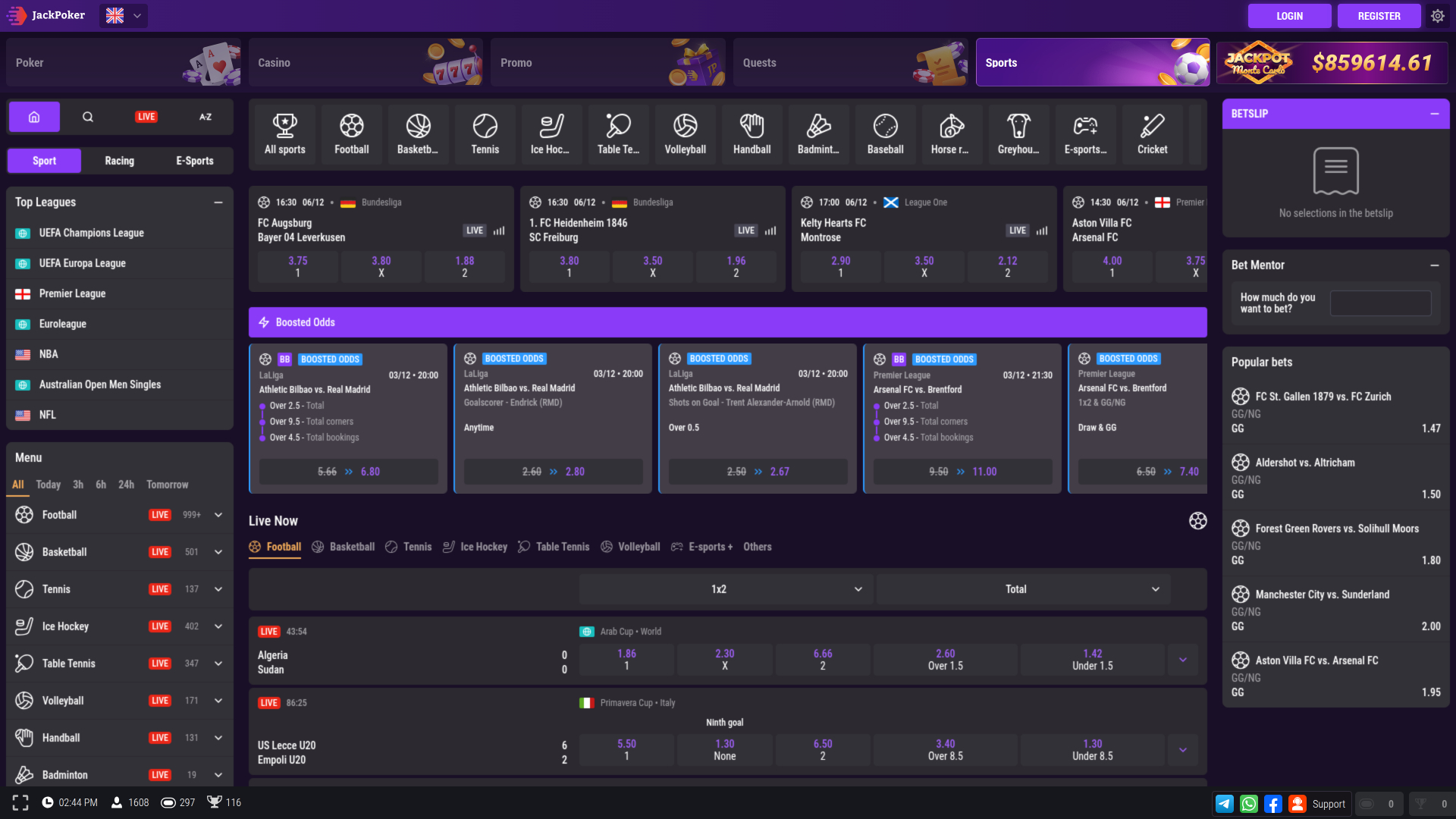
Task: Toggle the A-Z sorting in the sidebar
Action: pos(205,117)
